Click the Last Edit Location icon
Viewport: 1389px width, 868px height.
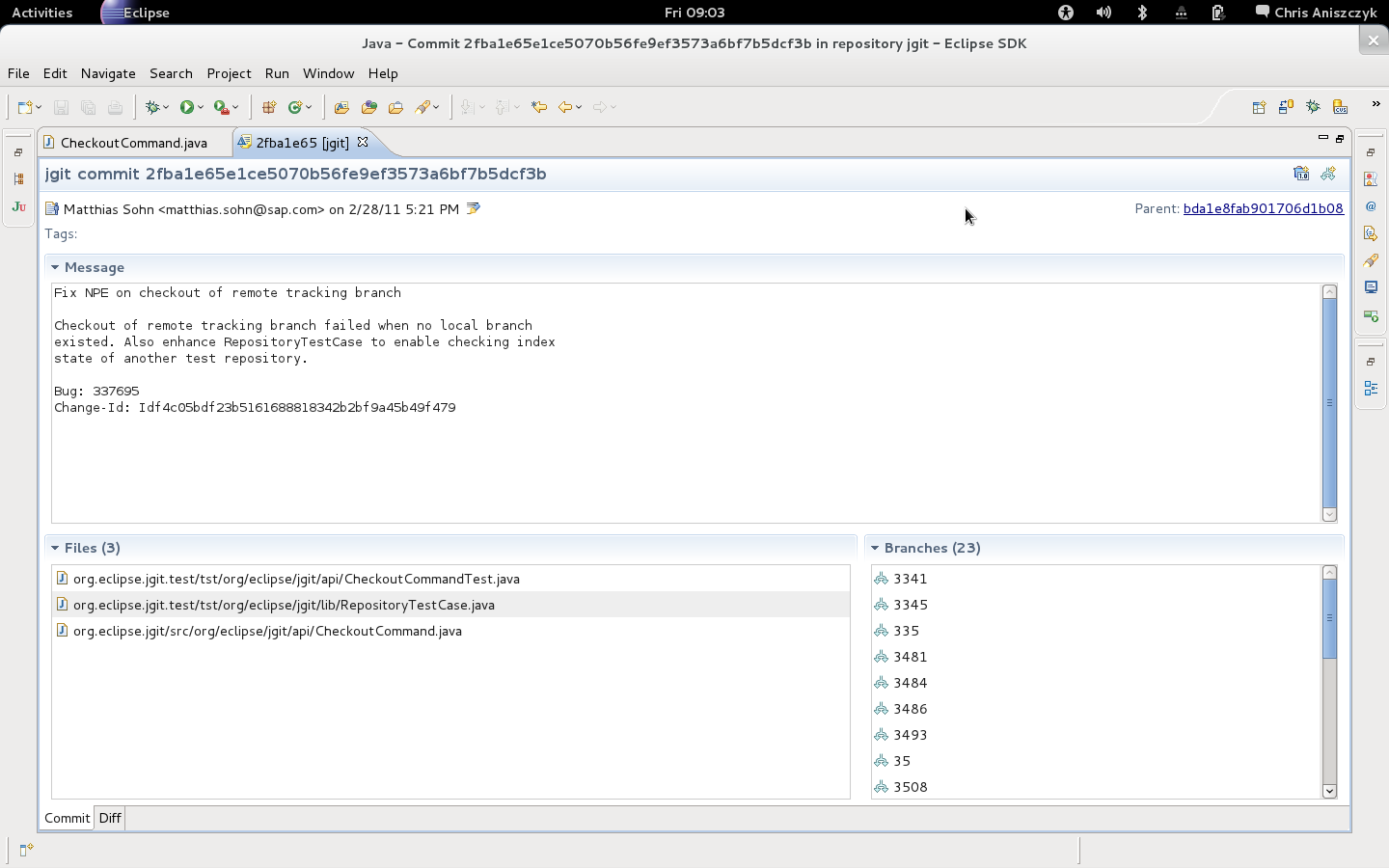539,107
